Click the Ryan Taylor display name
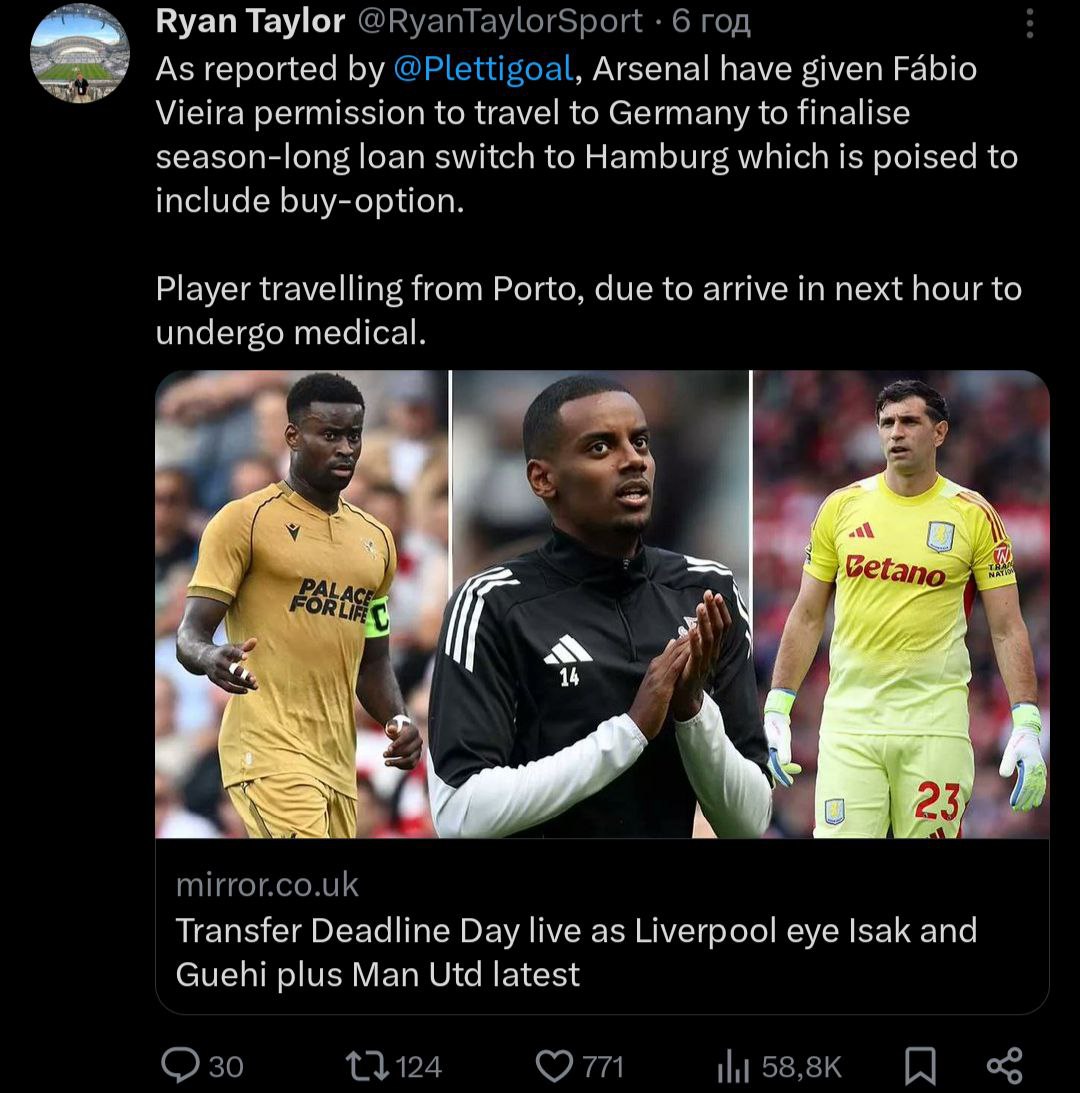 tap(250, 22)
